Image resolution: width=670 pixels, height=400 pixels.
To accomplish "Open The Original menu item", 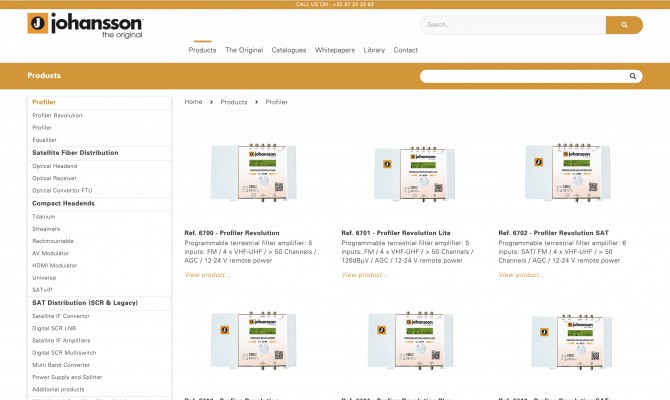I will point(244,50).
